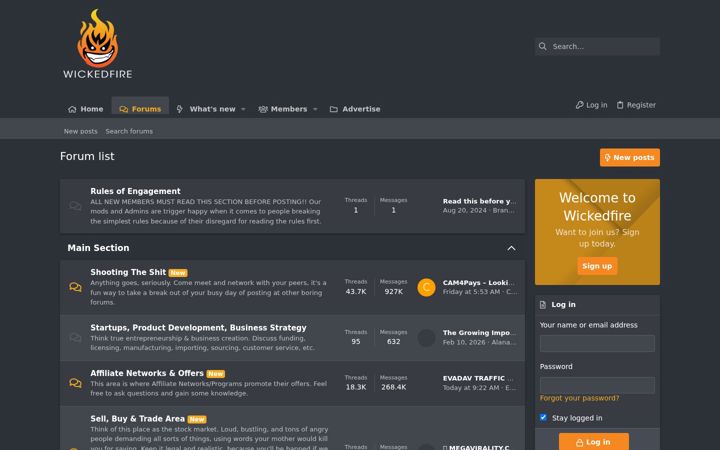Open latest post CAM4Pays - Looki...
Image resolution: width=720 pixels, height=450 pixels.
[x=478, y=282]
